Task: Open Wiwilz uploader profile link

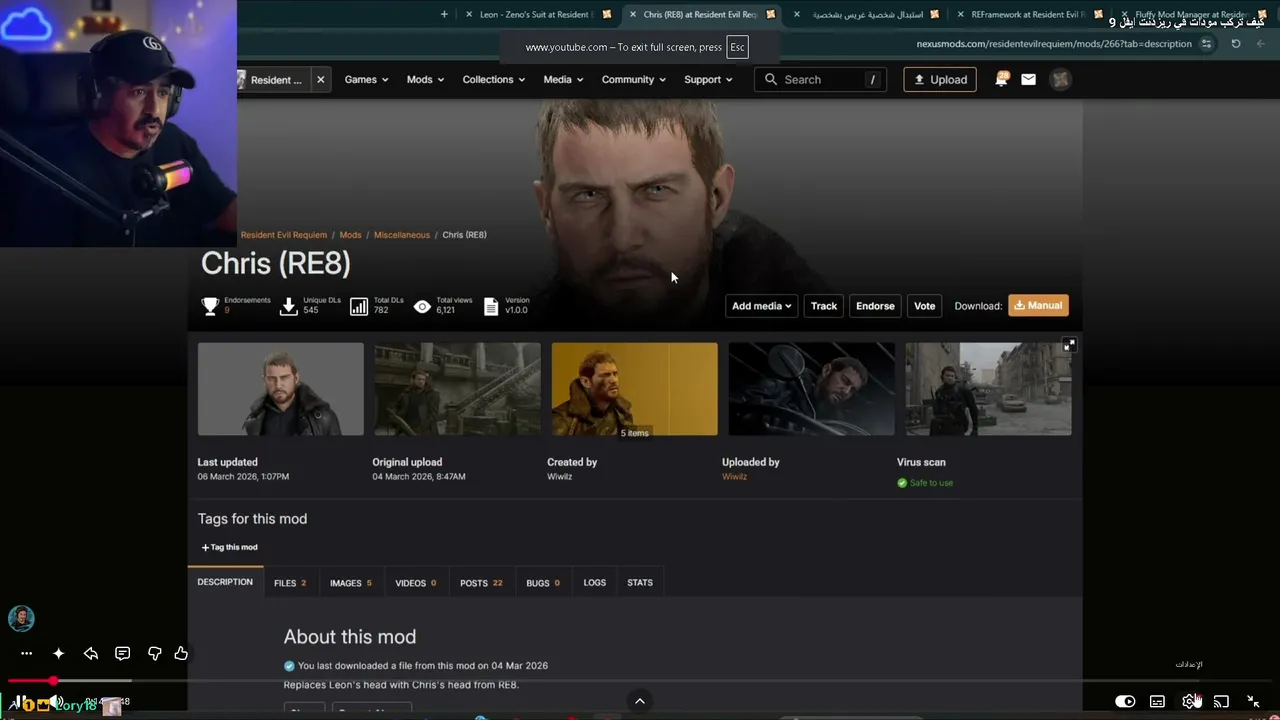Action: click(734, 477)
